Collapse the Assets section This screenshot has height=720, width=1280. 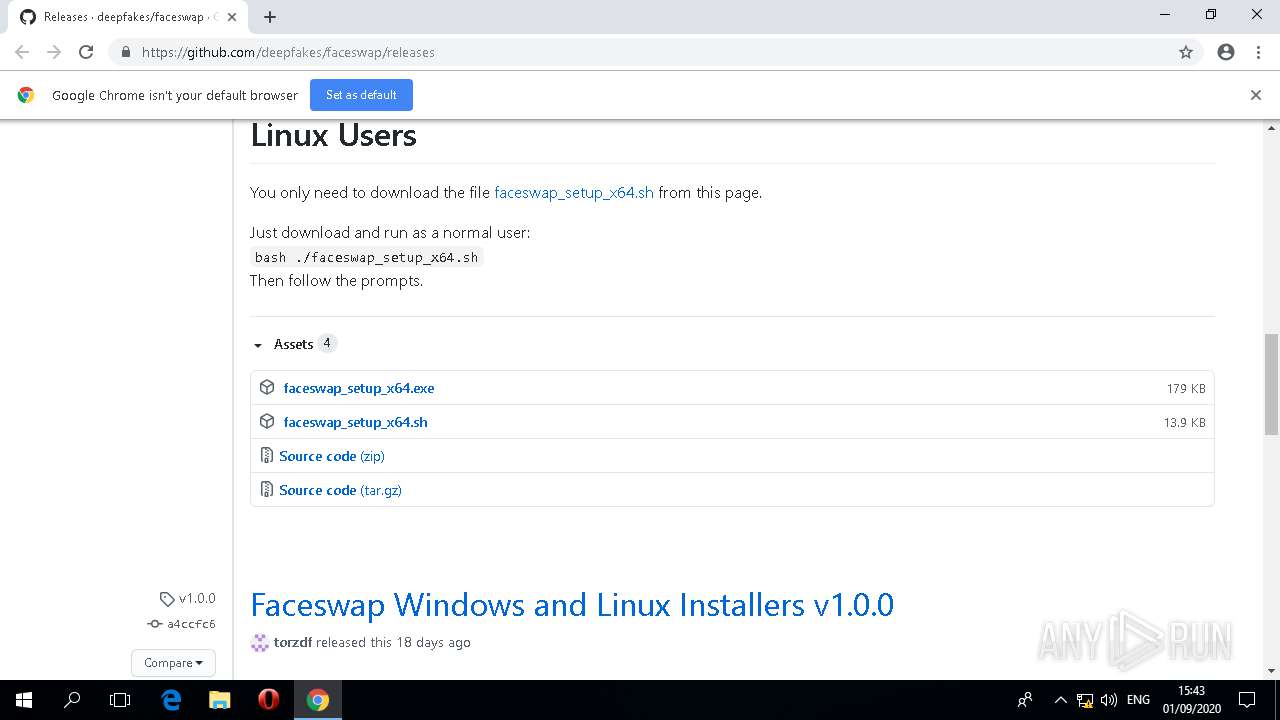point(294,344)
